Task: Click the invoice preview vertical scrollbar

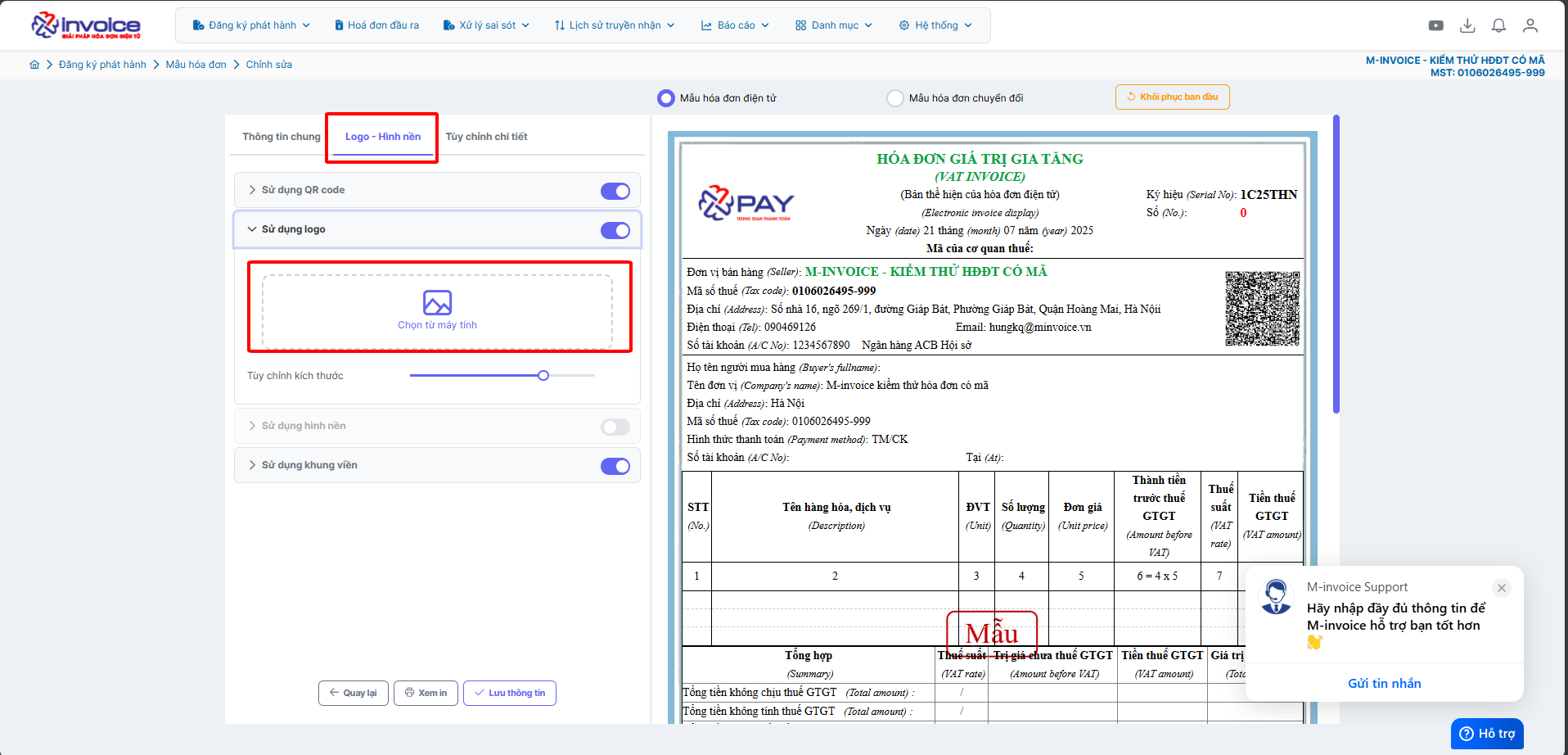Action: click(1336, 264)
